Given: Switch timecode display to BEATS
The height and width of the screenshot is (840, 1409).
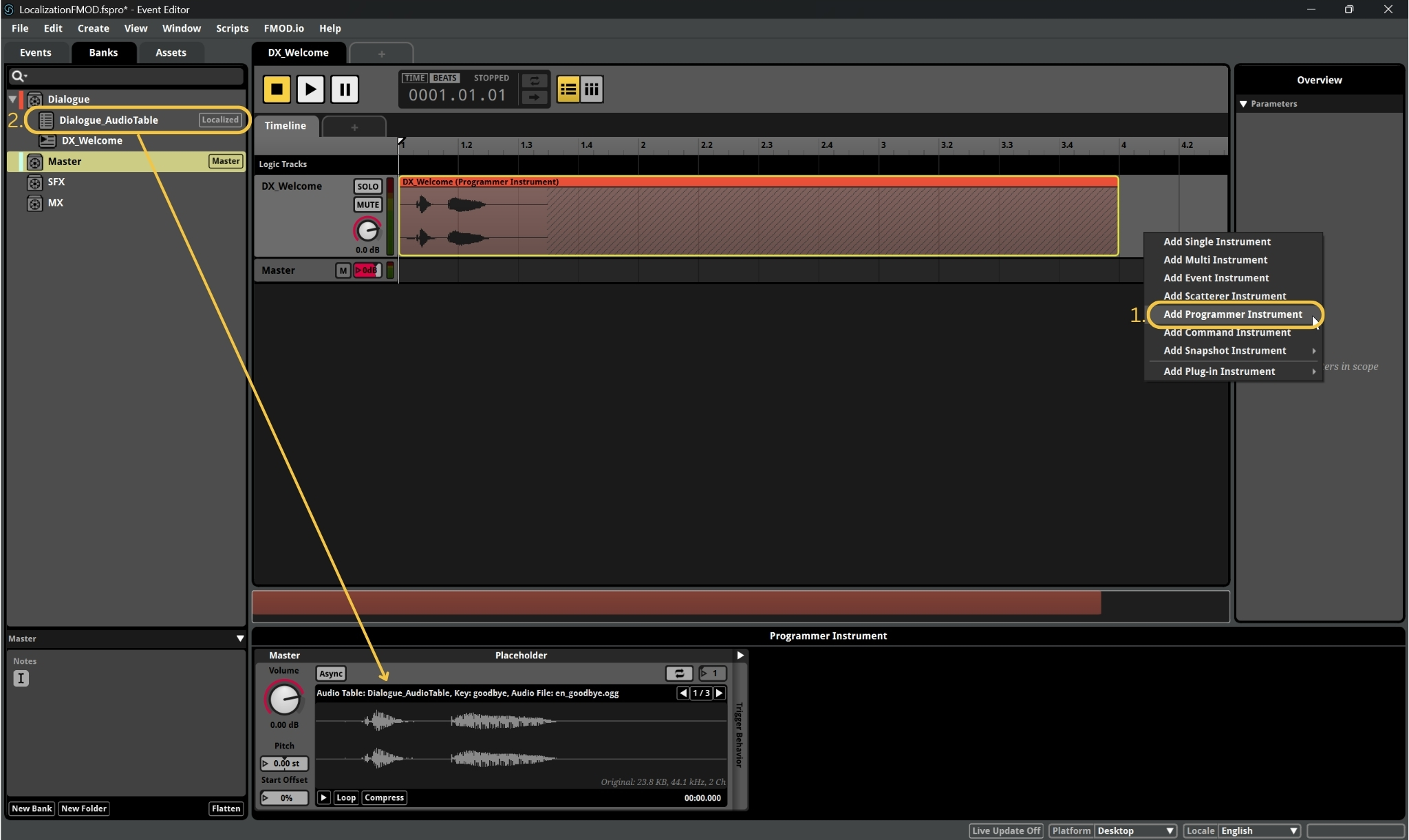Looking at the screenshot, I should click(x=444, y=78).
